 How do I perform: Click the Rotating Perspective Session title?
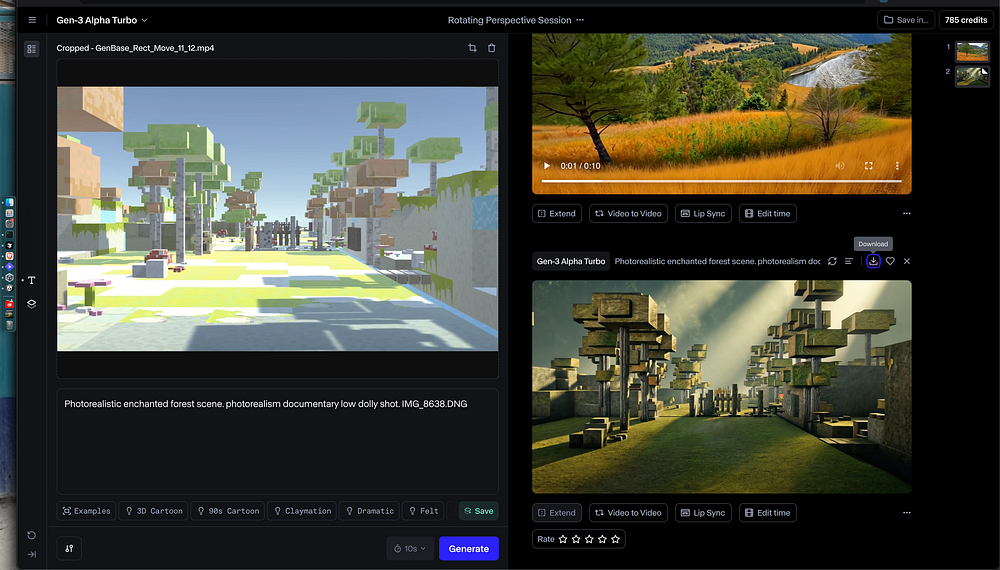point(510,20)
